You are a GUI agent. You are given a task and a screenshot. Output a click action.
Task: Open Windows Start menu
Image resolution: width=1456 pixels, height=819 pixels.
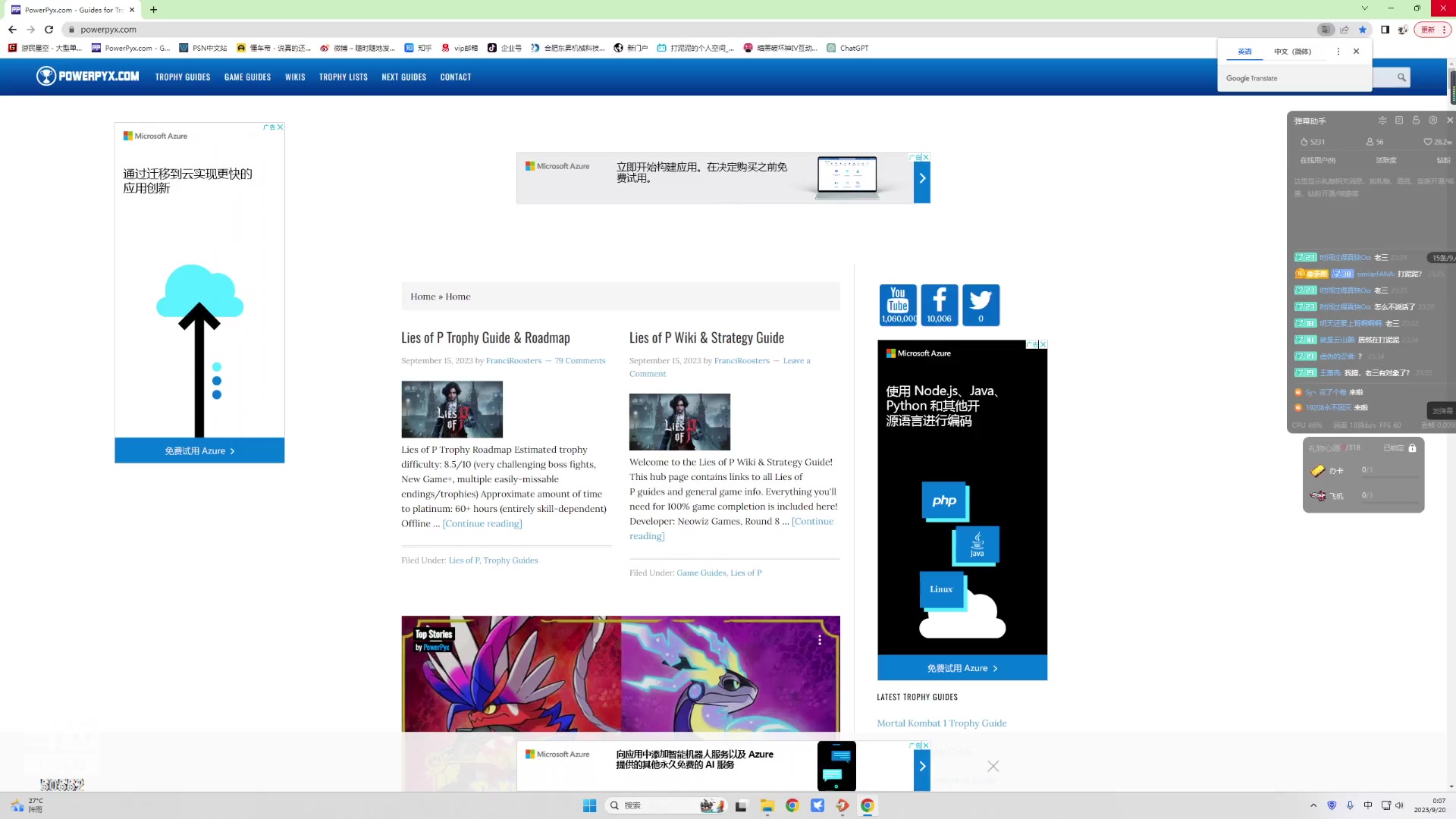(x=589, y=805)
